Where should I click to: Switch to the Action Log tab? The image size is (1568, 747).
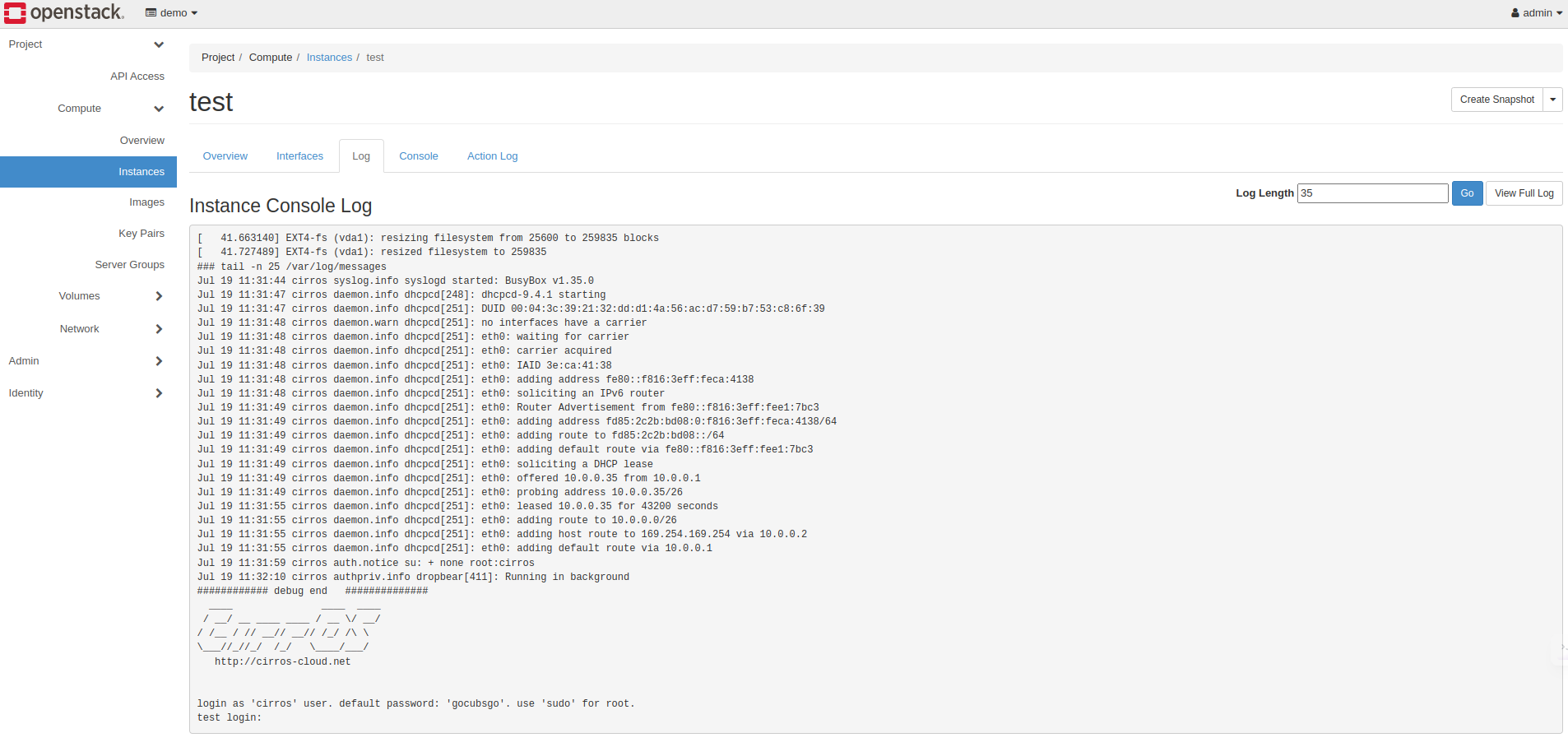(493, 156)
